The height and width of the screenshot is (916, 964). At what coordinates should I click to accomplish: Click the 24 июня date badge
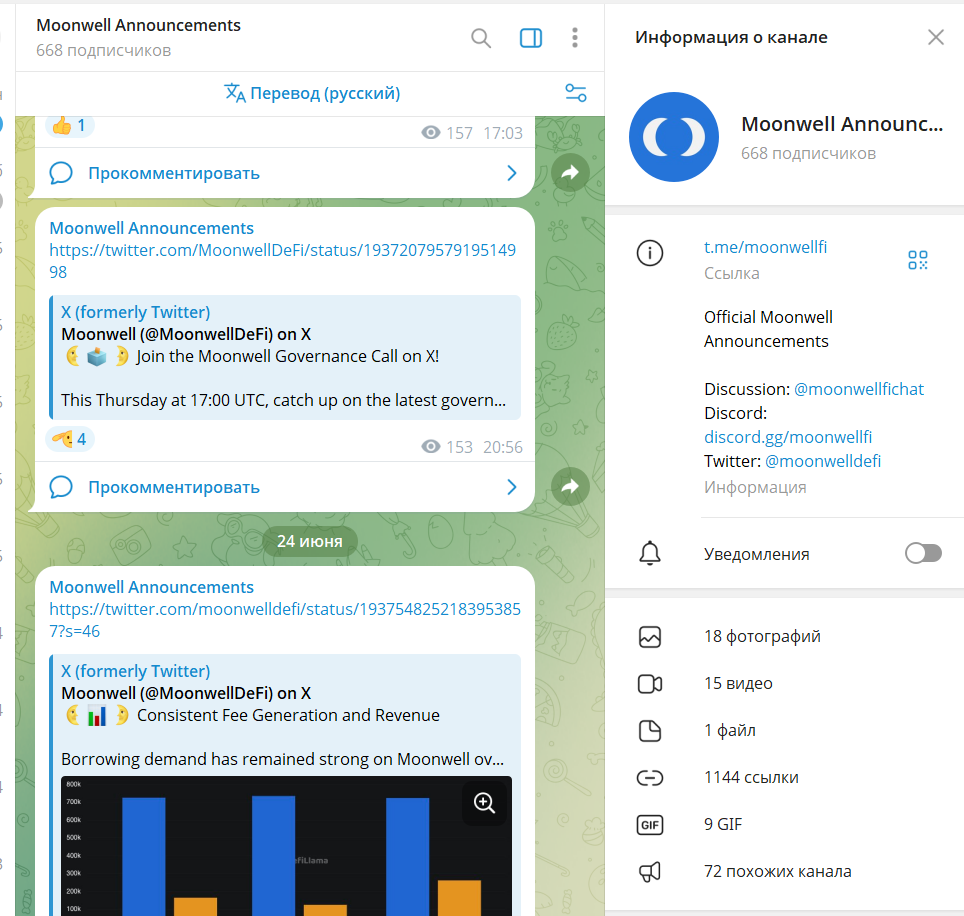click(x=310, y=541)
